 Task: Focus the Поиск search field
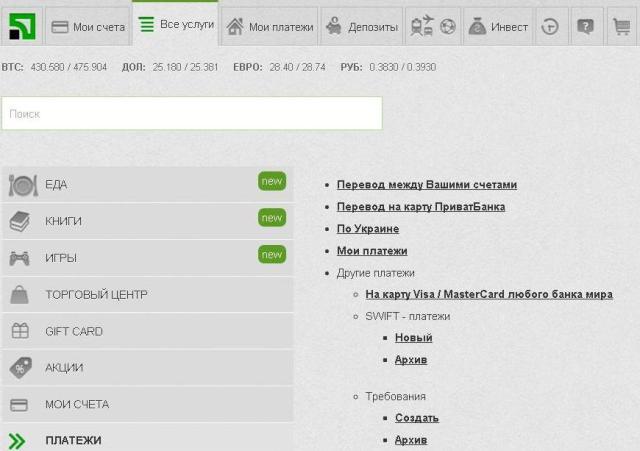(192, 113)
